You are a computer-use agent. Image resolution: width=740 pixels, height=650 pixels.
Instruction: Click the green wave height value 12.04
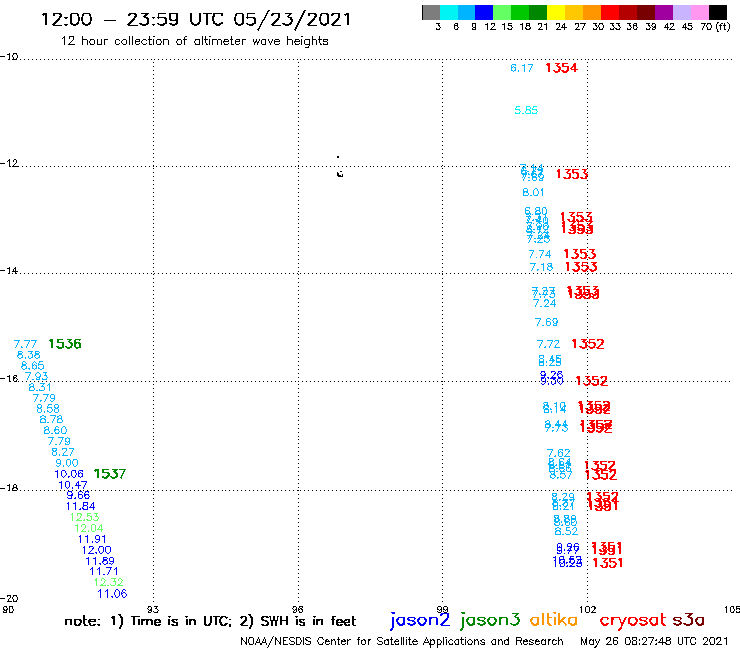click(x=88, y=528)
